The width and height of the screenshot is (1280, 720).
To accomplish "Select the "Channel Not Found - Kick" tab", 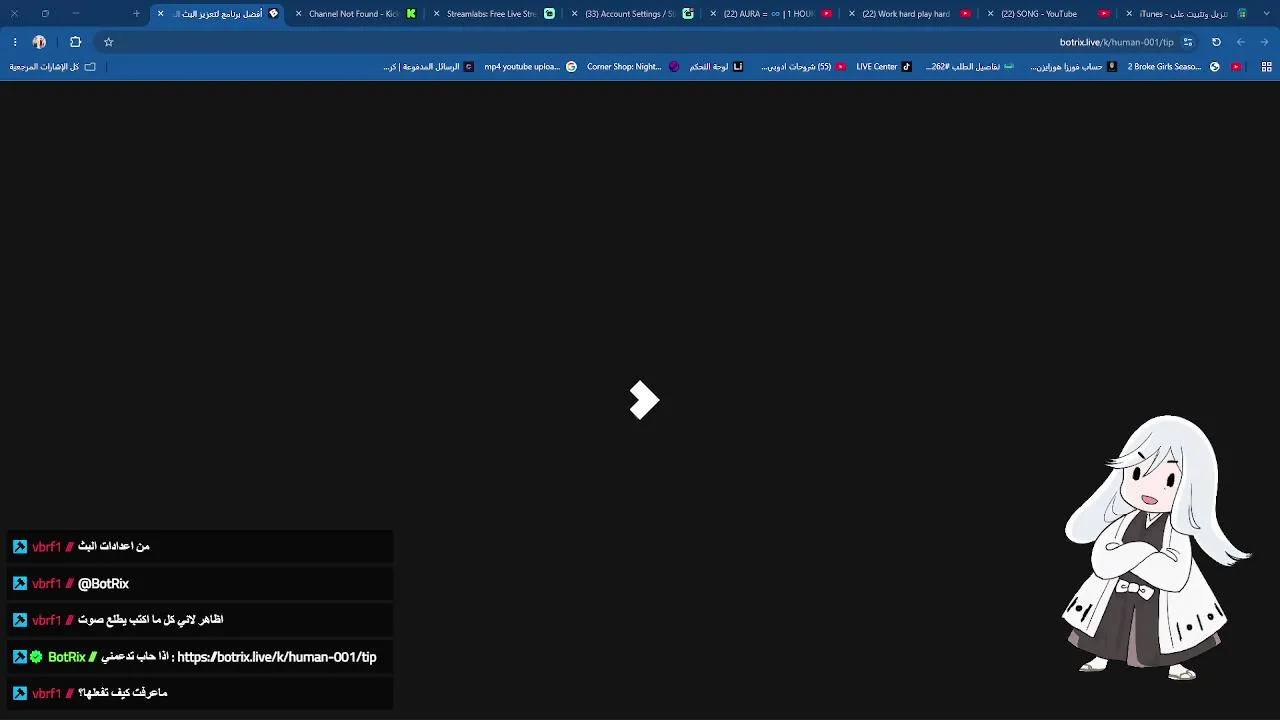I will pos(358,14).
